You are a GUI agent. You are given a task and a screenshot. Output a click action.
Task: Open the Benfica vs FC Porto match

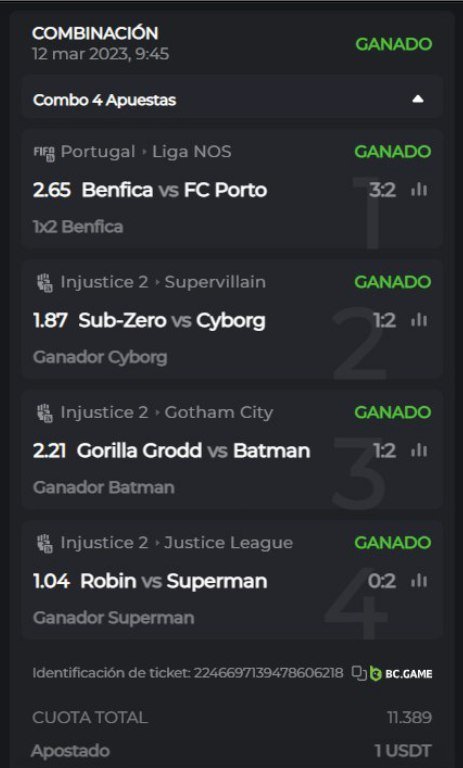[174, 190]
